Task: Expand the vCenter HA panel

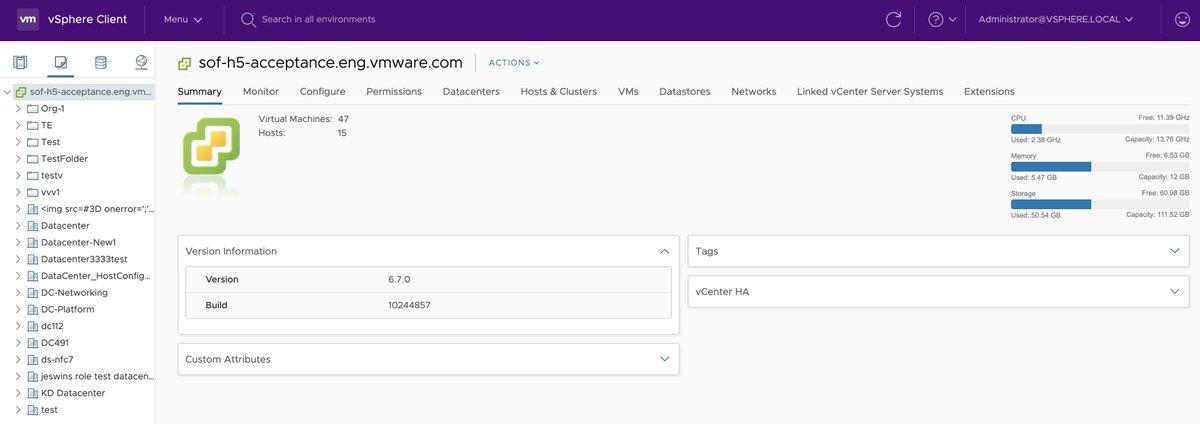Action: [1175, 291]
